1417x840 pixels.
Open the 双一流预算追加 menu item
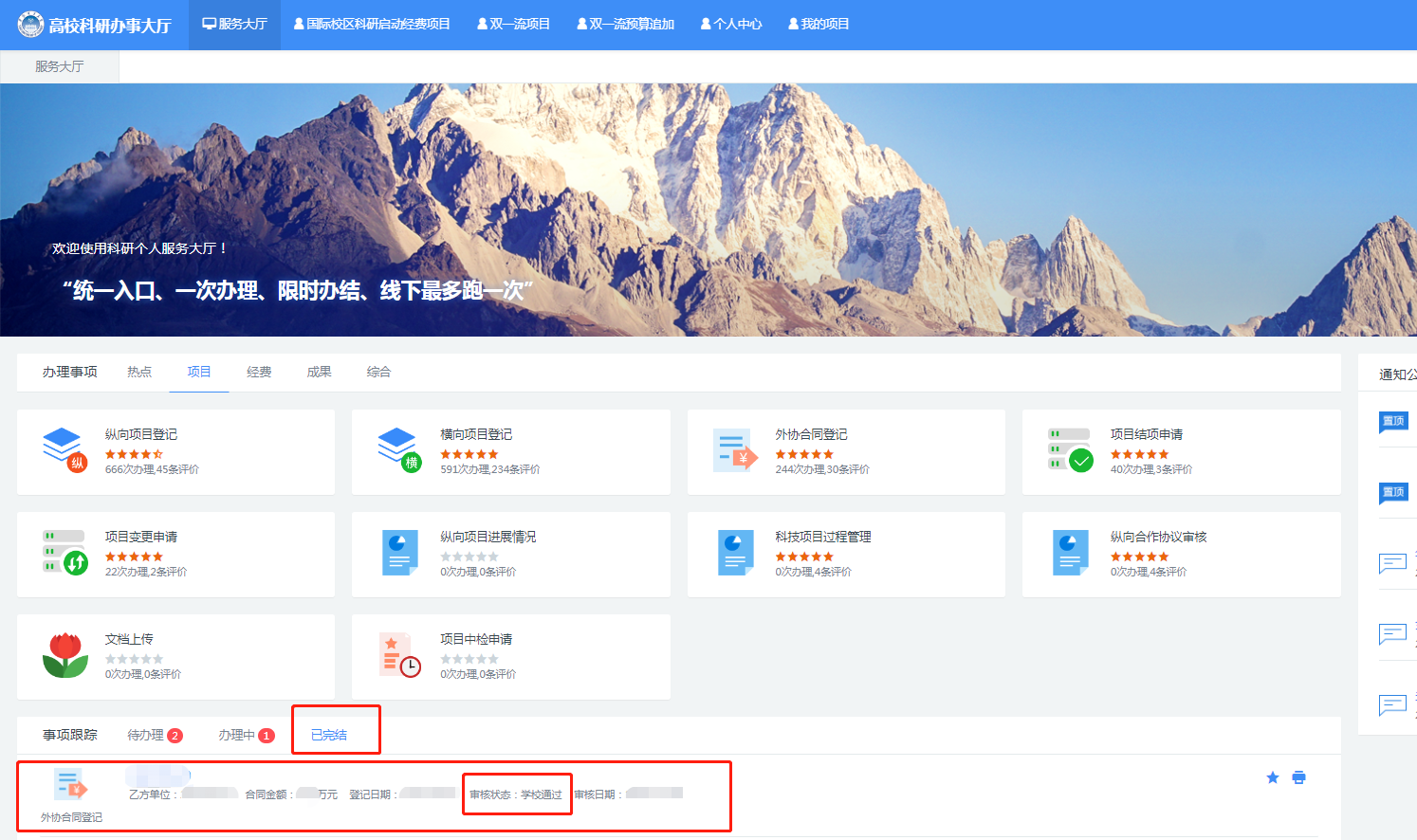point(625,24)
